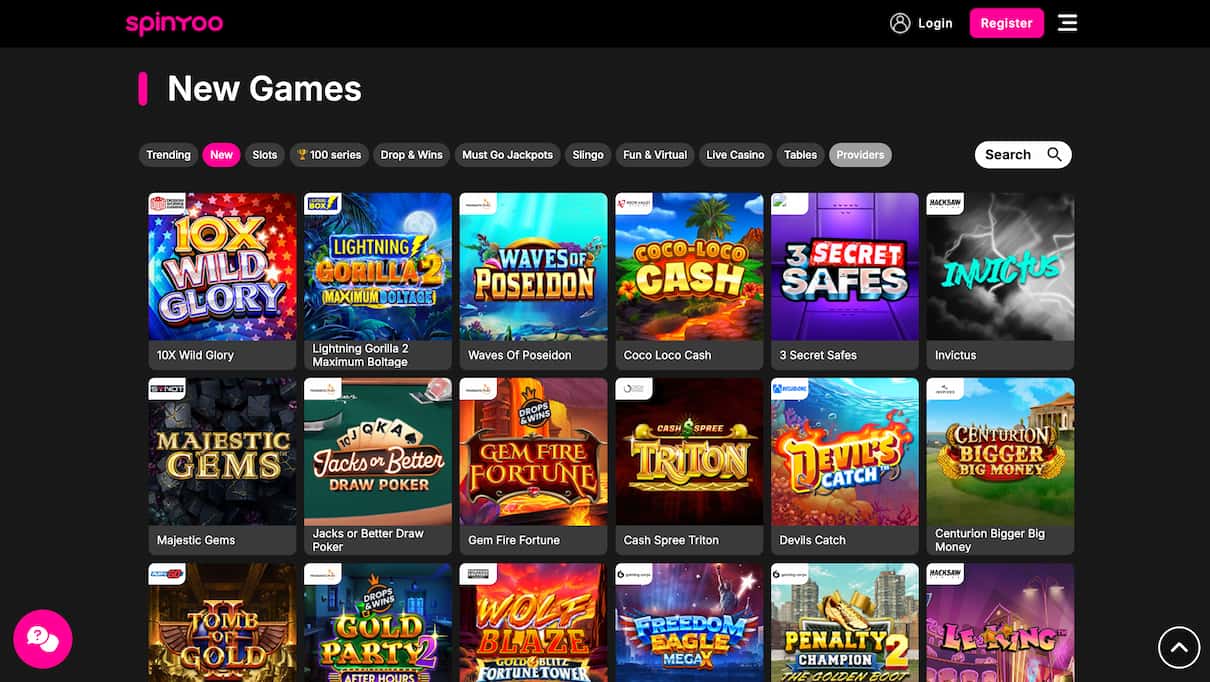The height and width of the screenshot is (682, 1210).
Task: Click the Hacksaw provider badge on Invictus
Action: tap(945, 204)
